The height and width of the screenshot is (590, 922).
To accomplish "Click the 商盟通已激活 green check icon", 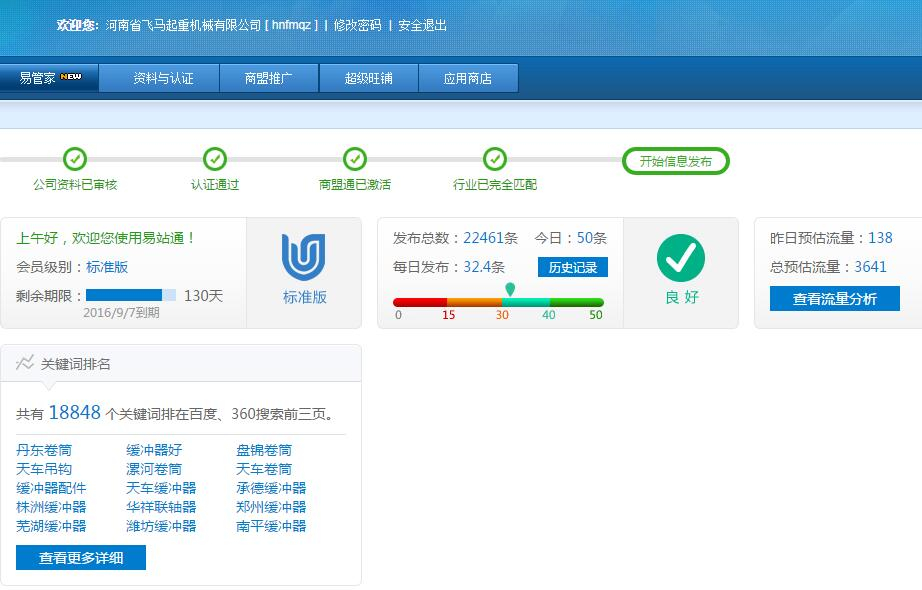I will point(355,159).
